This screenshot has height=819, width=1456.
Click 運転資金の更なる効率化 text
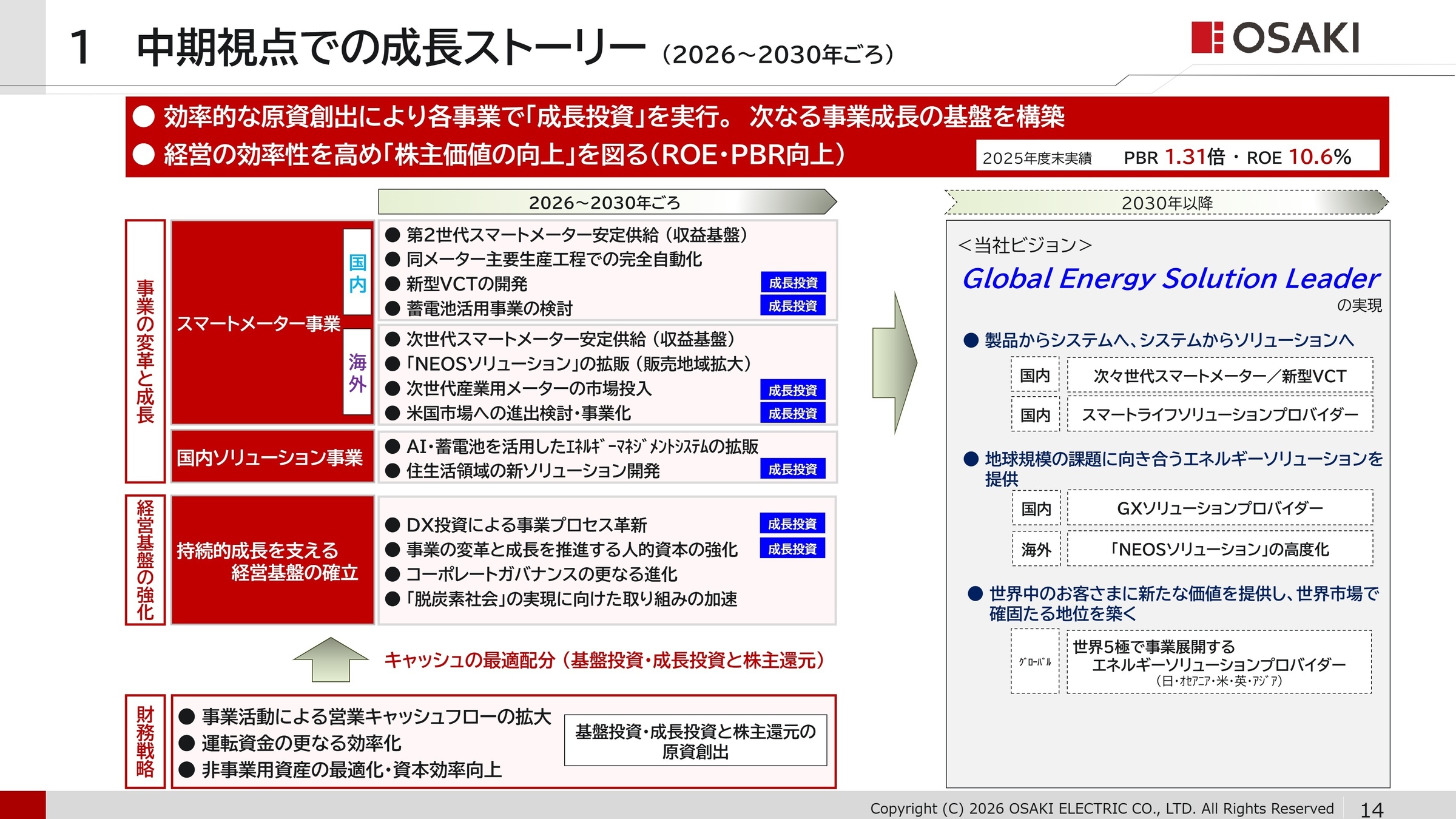[302, 743]
